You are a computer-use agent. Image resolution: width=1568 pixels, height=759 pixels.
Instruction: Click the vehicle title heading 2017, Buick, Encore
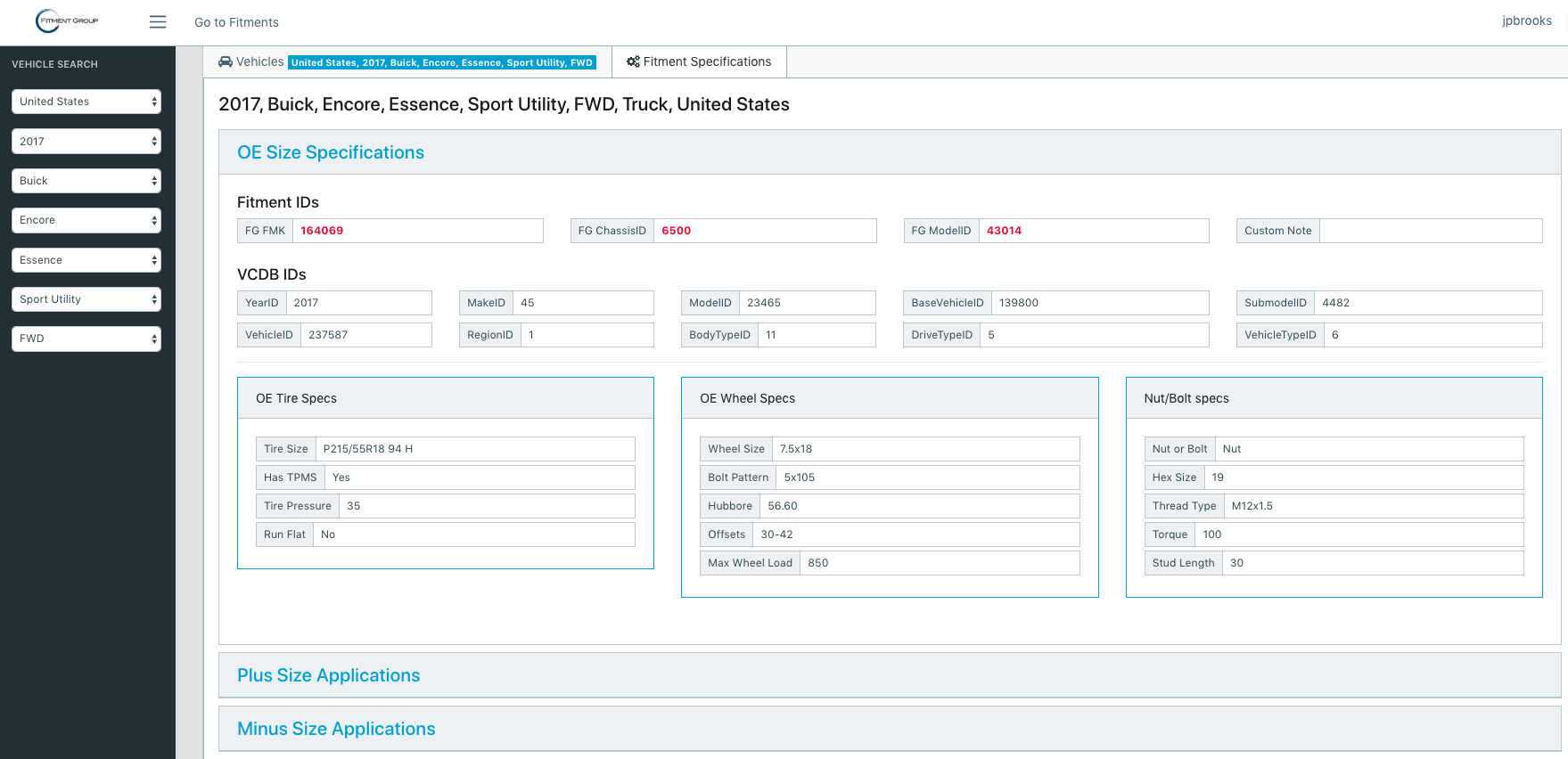504,104
